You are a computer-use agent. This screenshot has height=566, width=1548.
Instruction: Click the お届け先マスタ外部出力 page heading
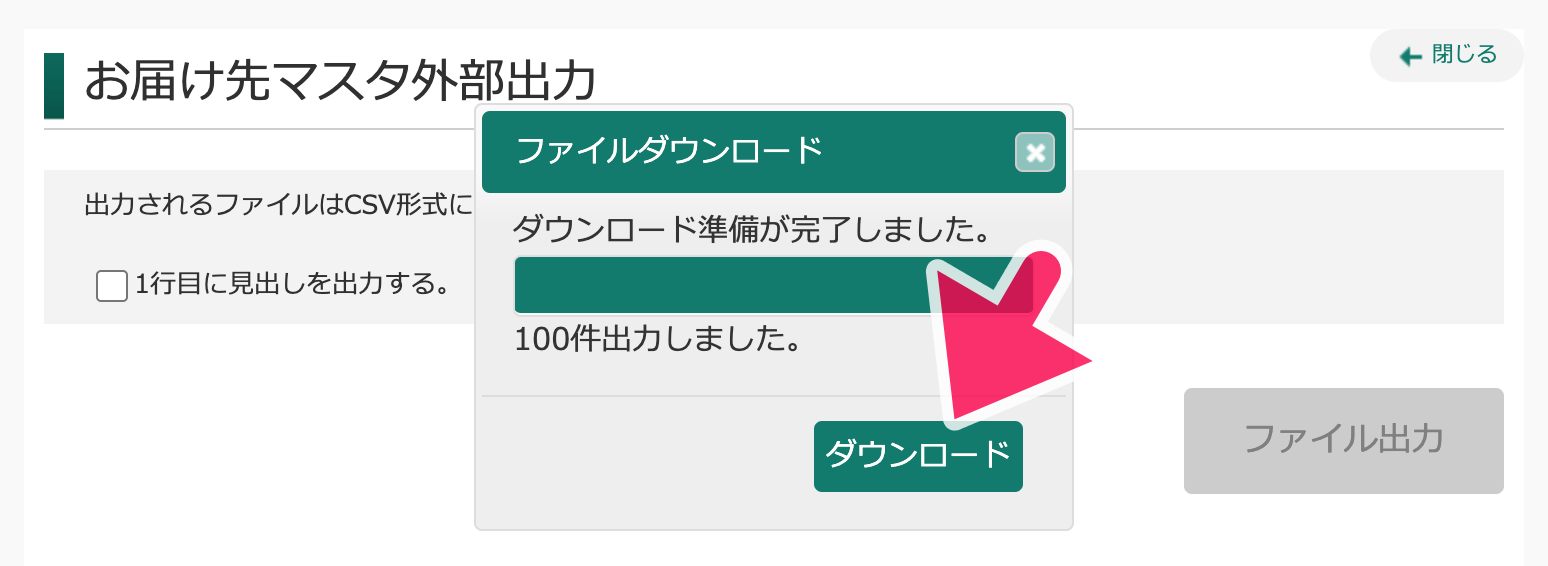coord(340,81)
